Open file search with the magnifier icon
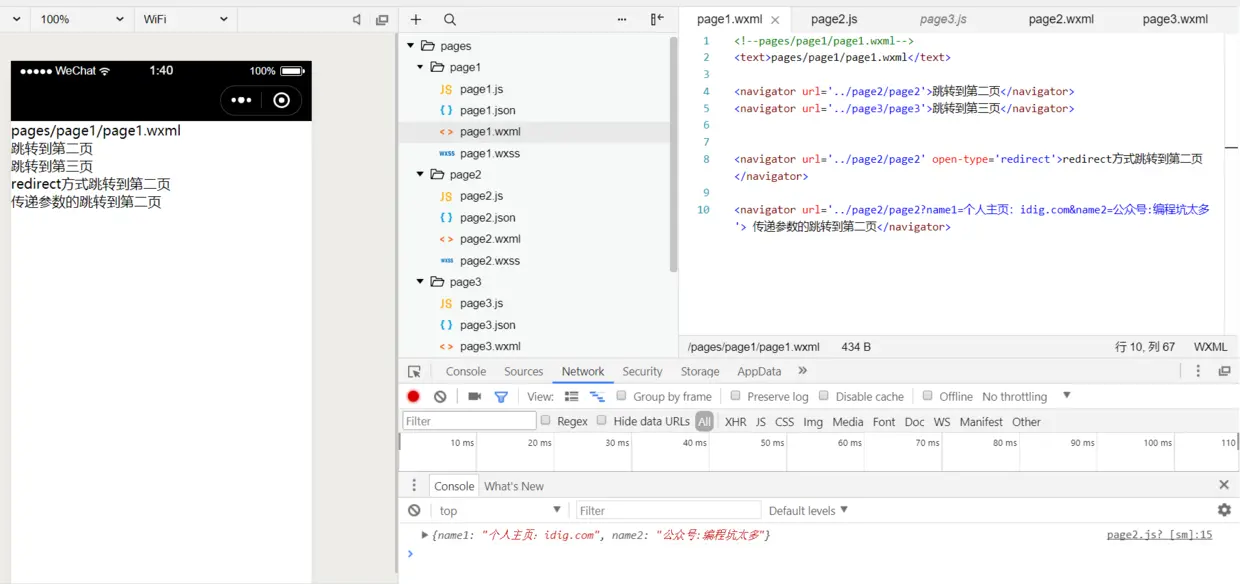This screenshot has height=584, width=1240. (450, 19)
